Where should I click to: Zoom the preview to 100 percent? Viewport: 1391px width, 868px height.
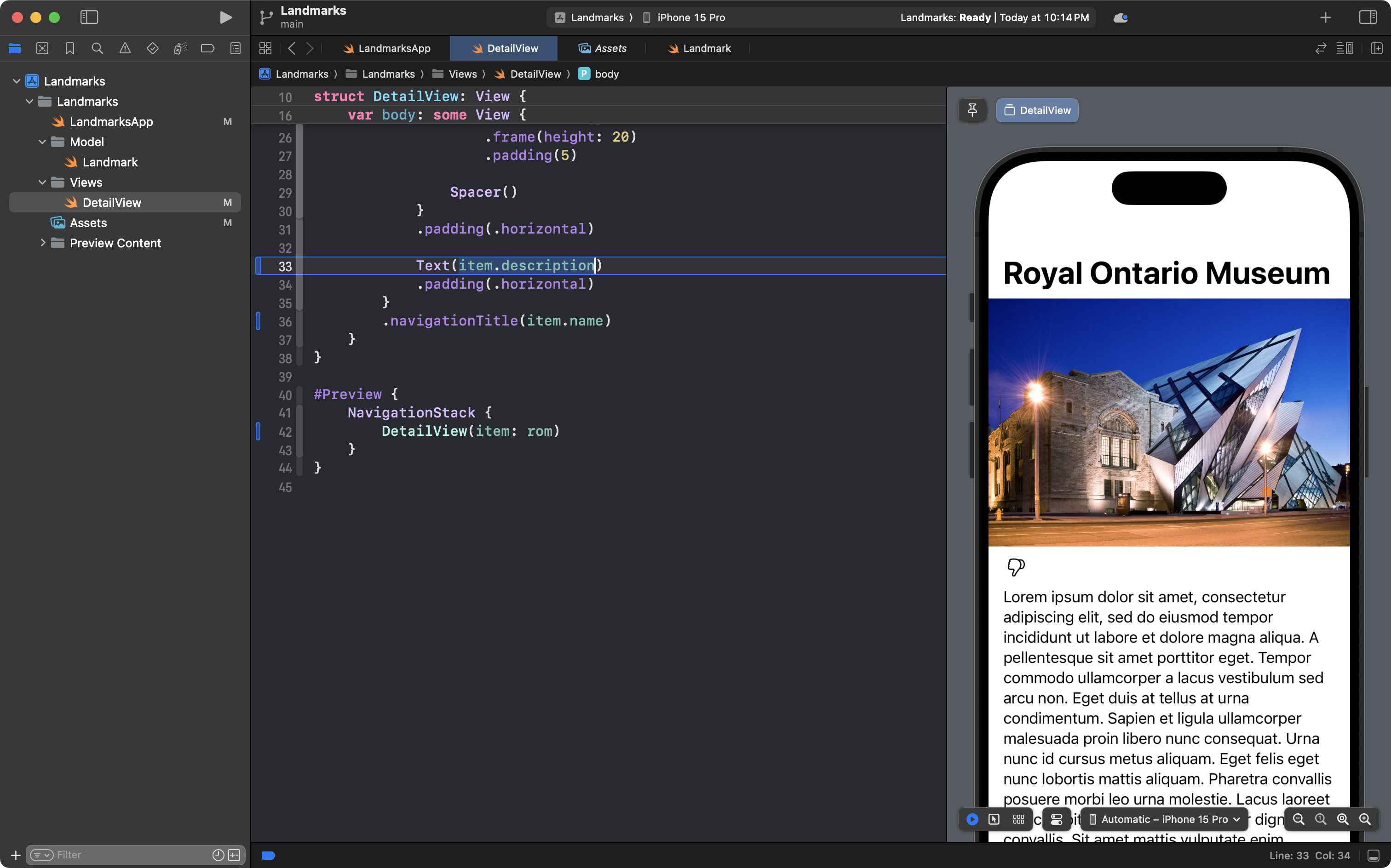1320,819
